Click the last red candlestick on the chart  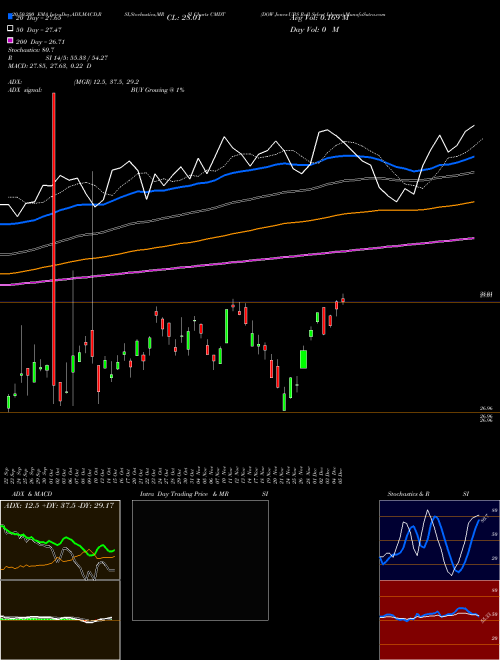343,300
